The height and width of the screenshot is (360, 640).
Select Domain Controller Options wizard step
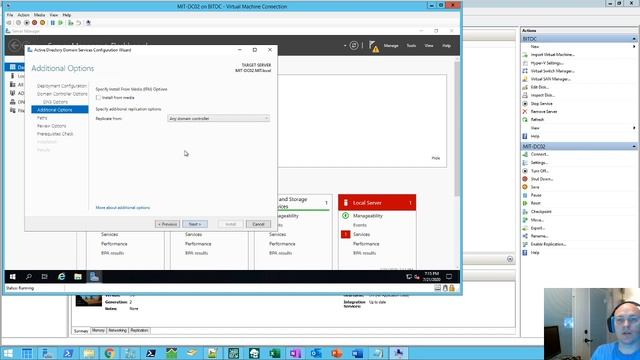[x=62, y=94]
